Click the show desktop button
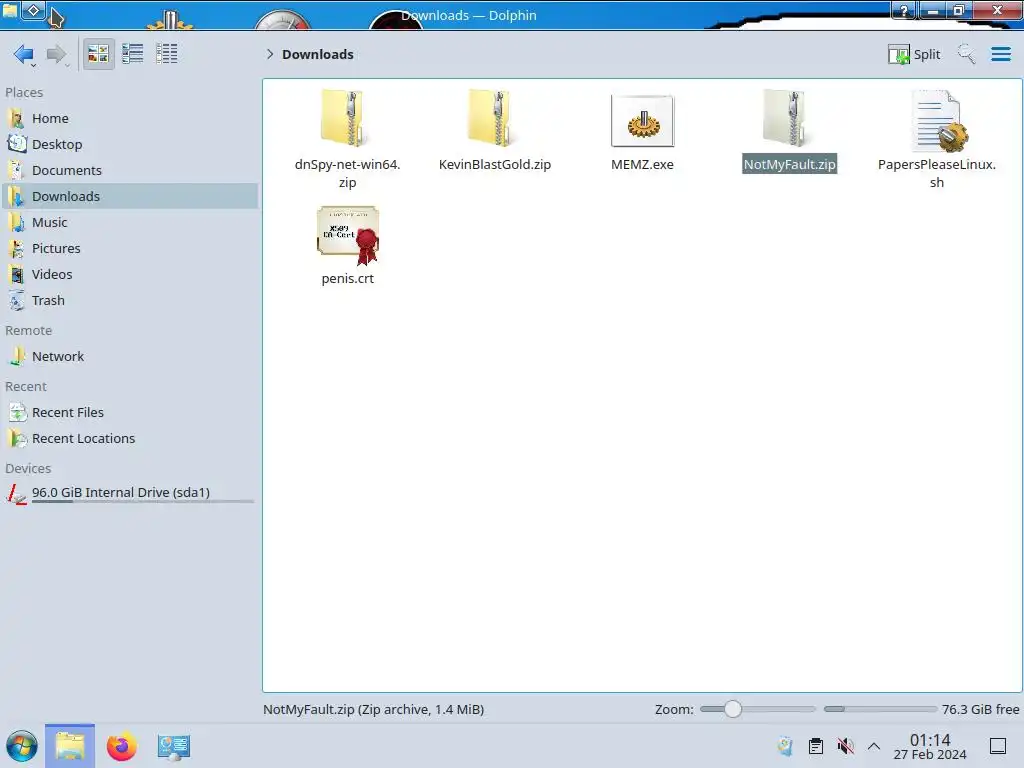This screenshot has height=768, width=1024. pyautogui.click(x=998, y=746)
